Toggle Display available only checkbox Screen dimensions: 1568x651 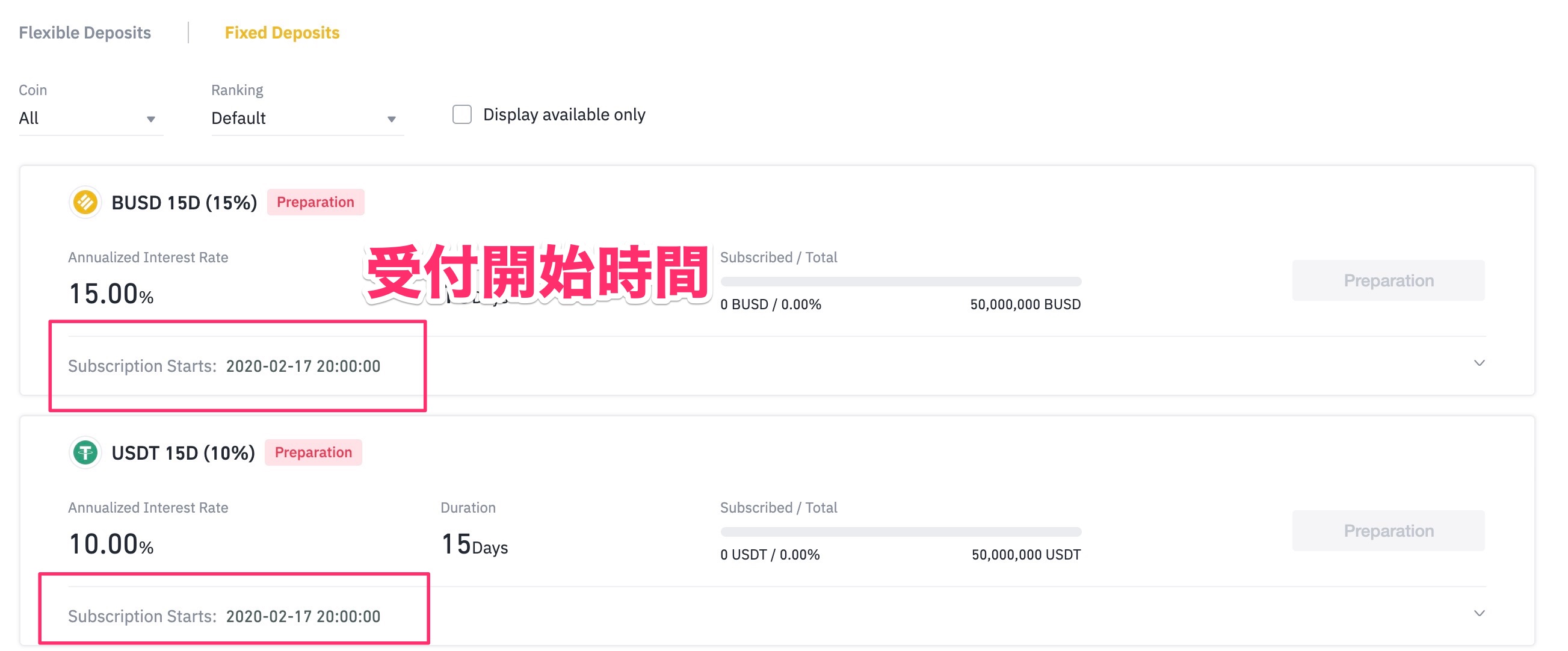[x=462, y=114]
